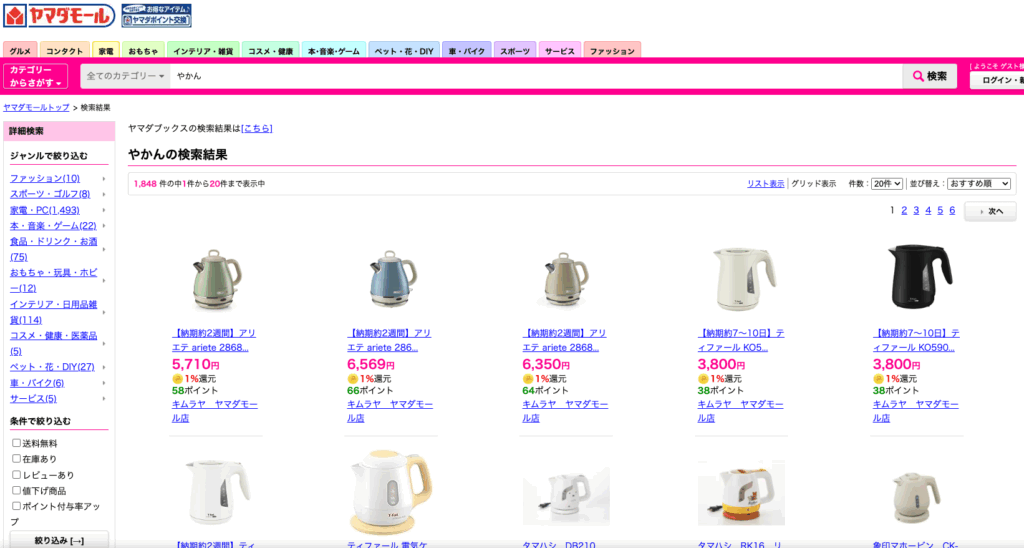Check the 値下げ商品 checkbox
This screenshot has width=1024, height=548.
(x=16, y=491)
